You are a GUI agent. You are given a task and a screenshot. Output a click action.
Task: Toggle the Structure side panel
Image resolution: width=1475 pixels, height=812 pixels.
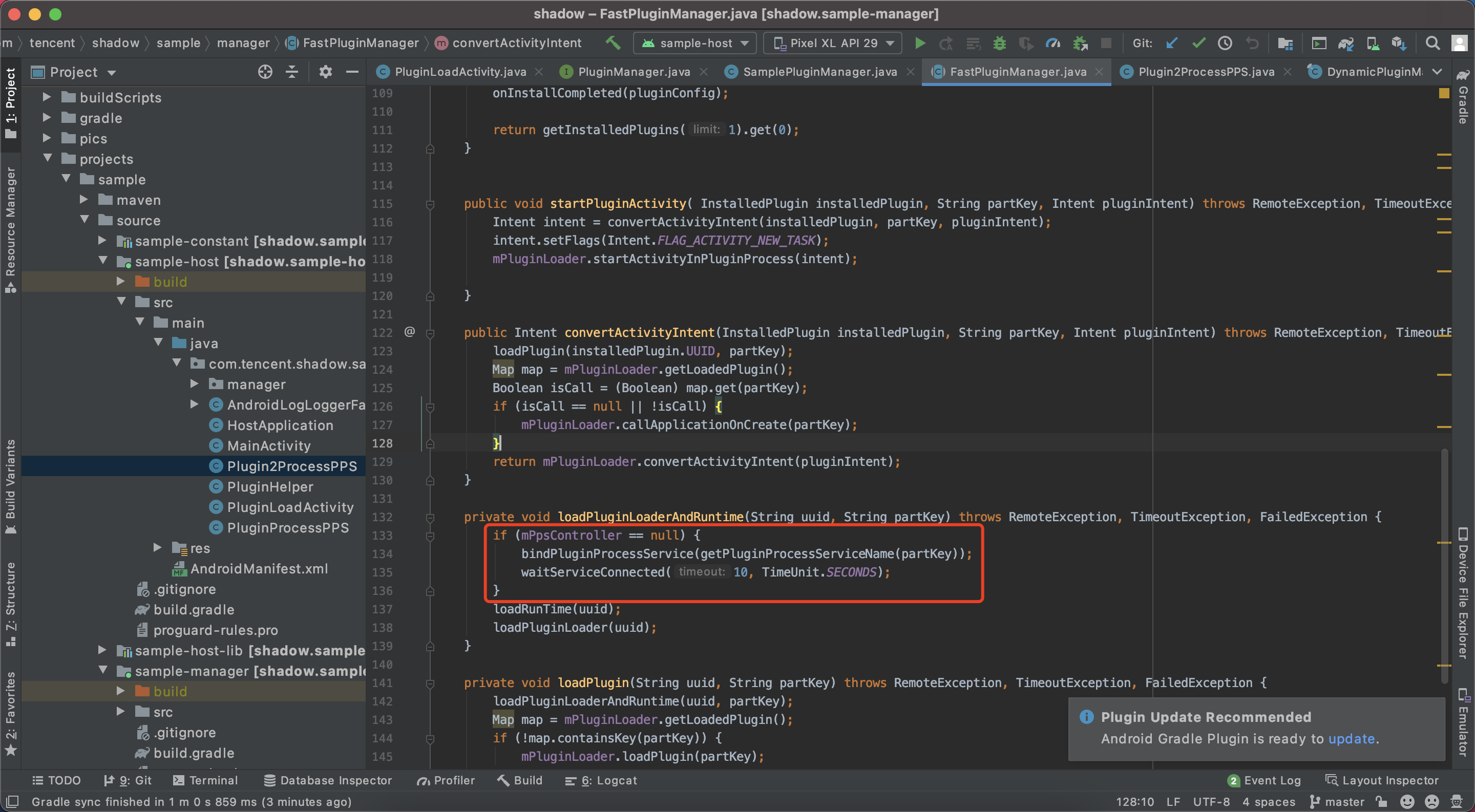[x=11, y=605]
